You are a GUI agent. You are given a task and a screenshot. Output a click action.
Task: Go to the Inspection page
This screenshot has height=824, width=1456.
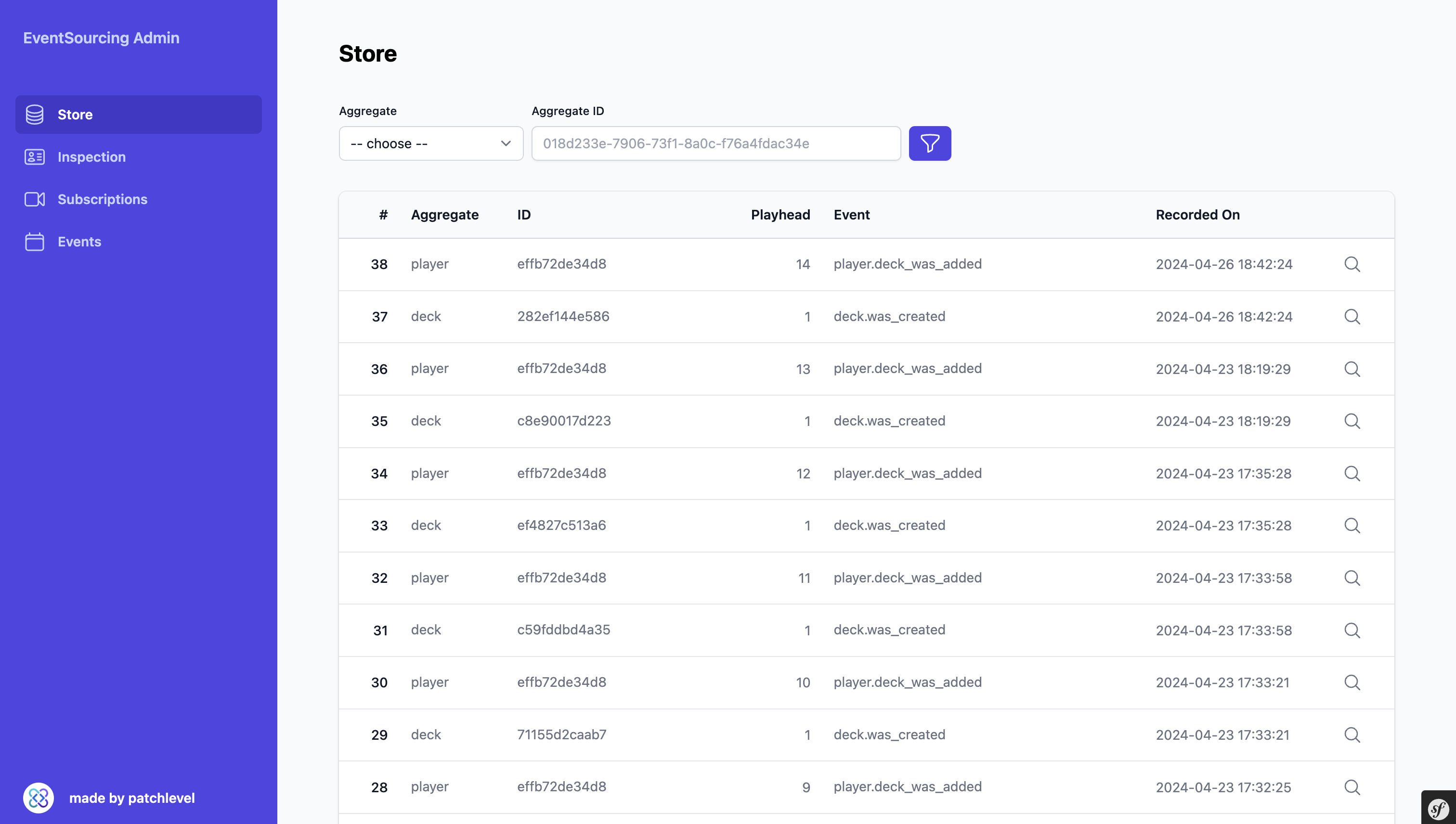(138, 157)
